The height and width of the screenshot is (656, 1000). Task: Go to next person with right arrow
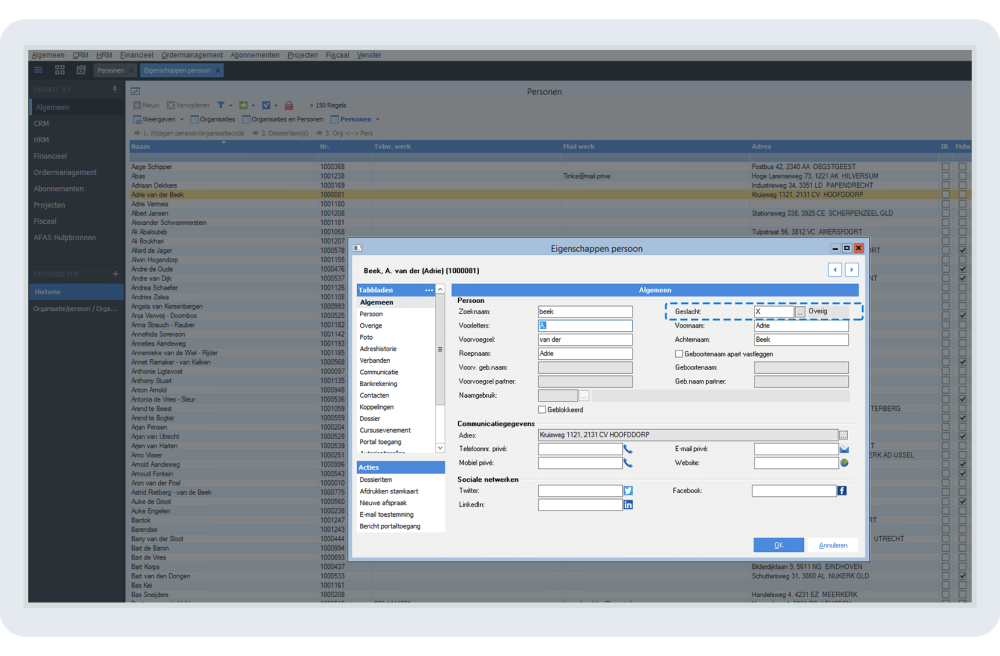[x=851, y=270]
